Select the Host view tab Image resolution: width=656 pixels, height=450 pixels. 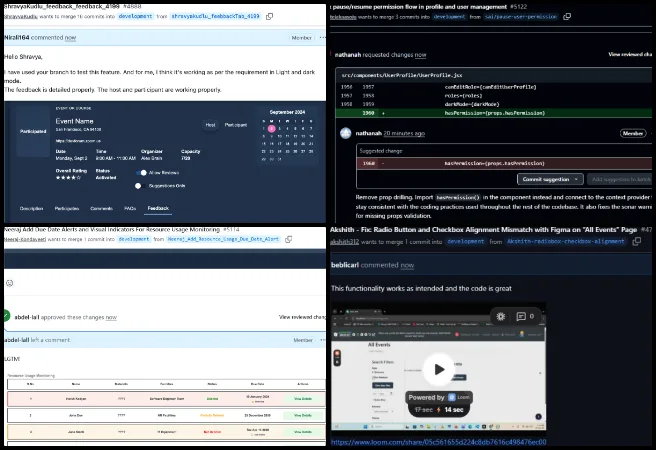coord(210,125)
